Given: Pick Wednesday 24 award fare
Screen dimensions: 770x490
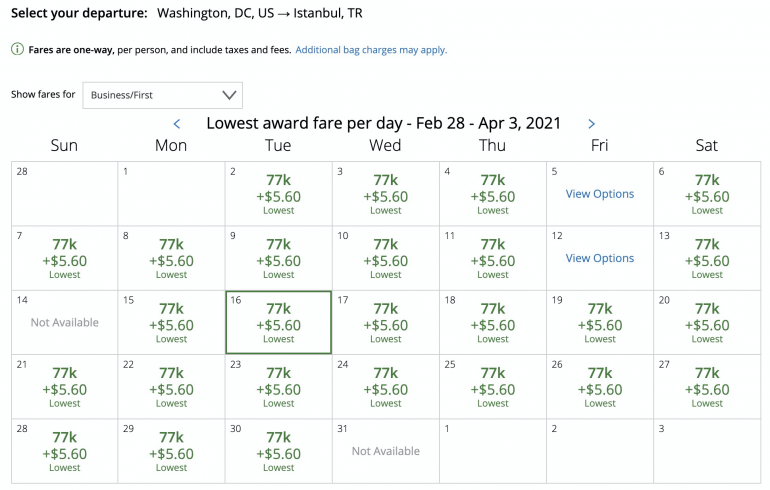Looking at the screenshot, I should [x=385, y=388].
